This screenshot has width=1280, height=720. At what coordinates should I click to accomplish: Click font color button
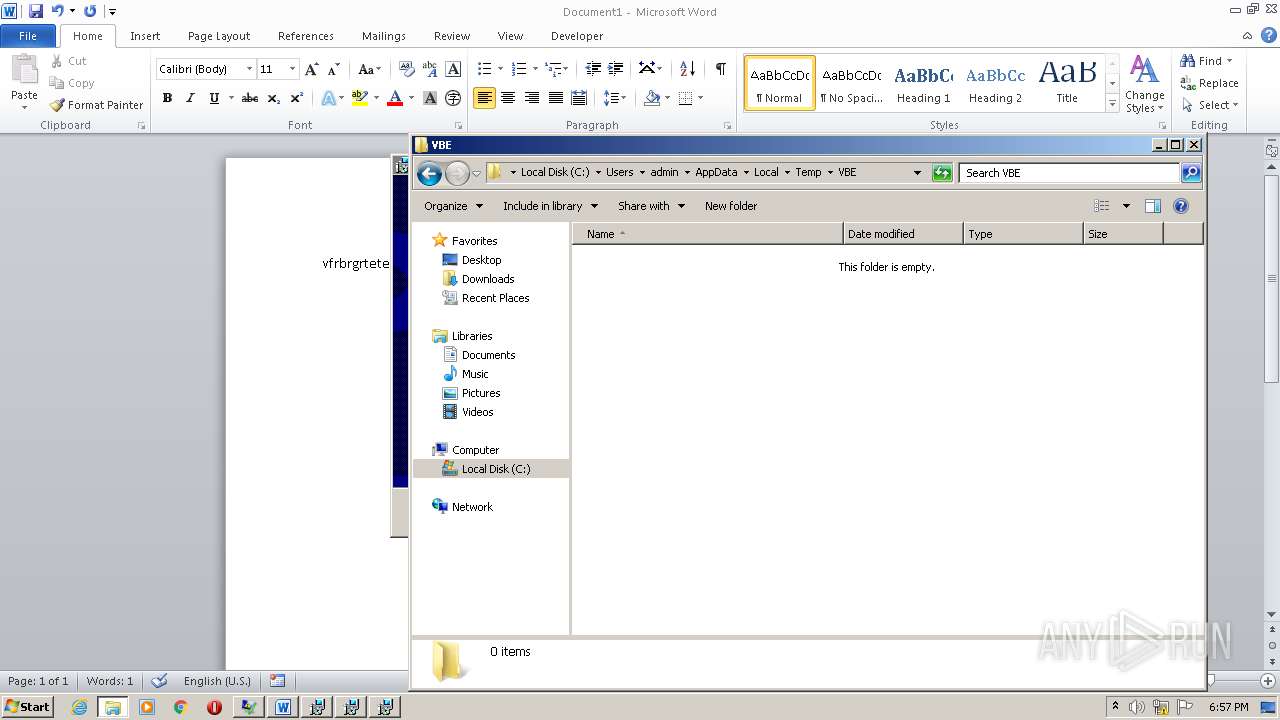395,98
